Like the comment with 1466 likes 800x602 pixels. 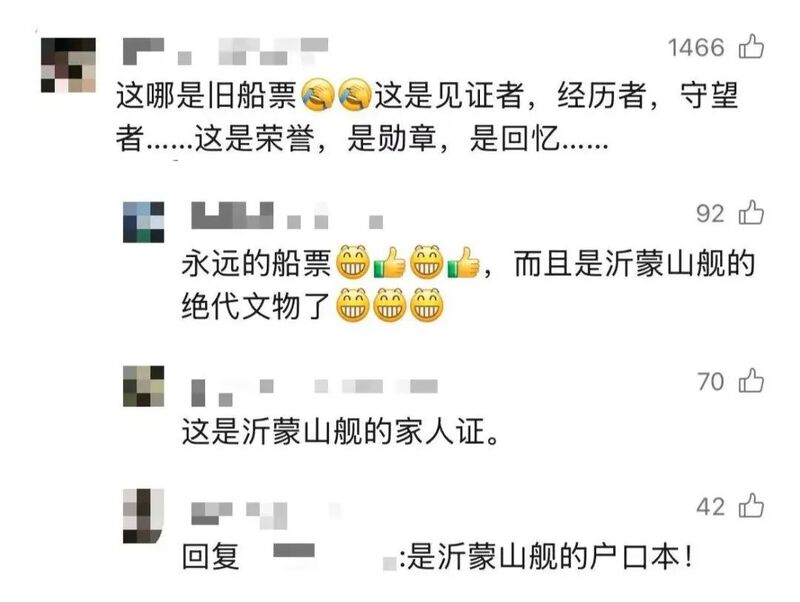tap(751, 46)
